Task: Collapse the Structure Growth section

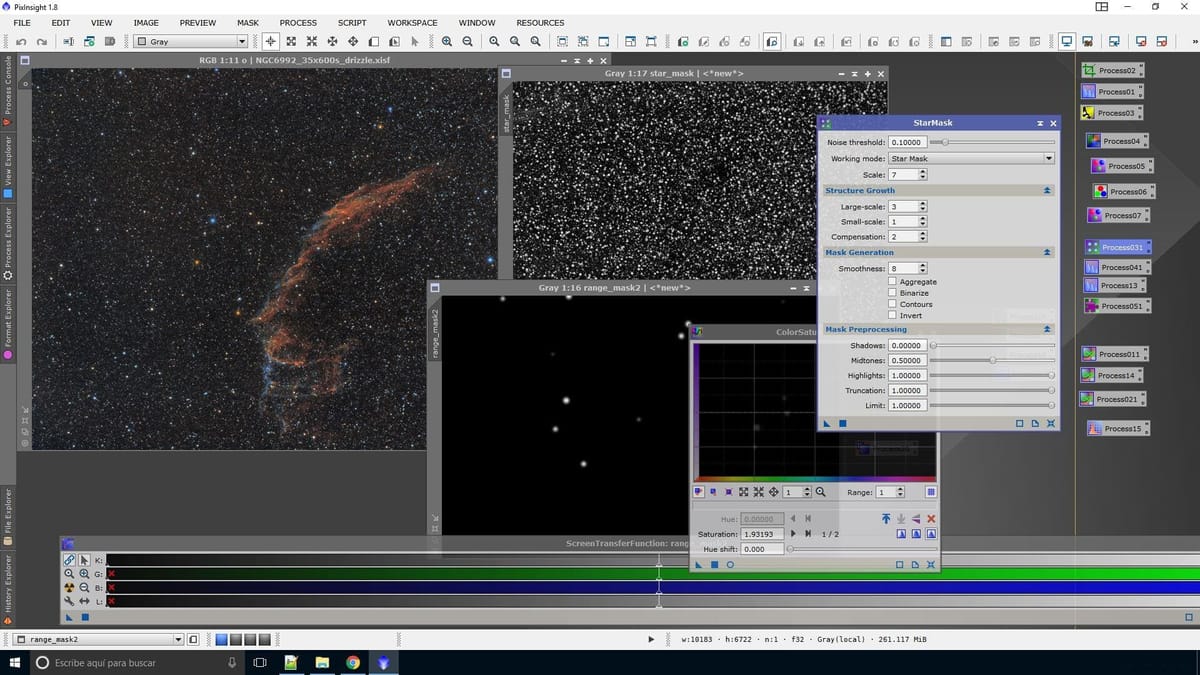Action: 1047,190
